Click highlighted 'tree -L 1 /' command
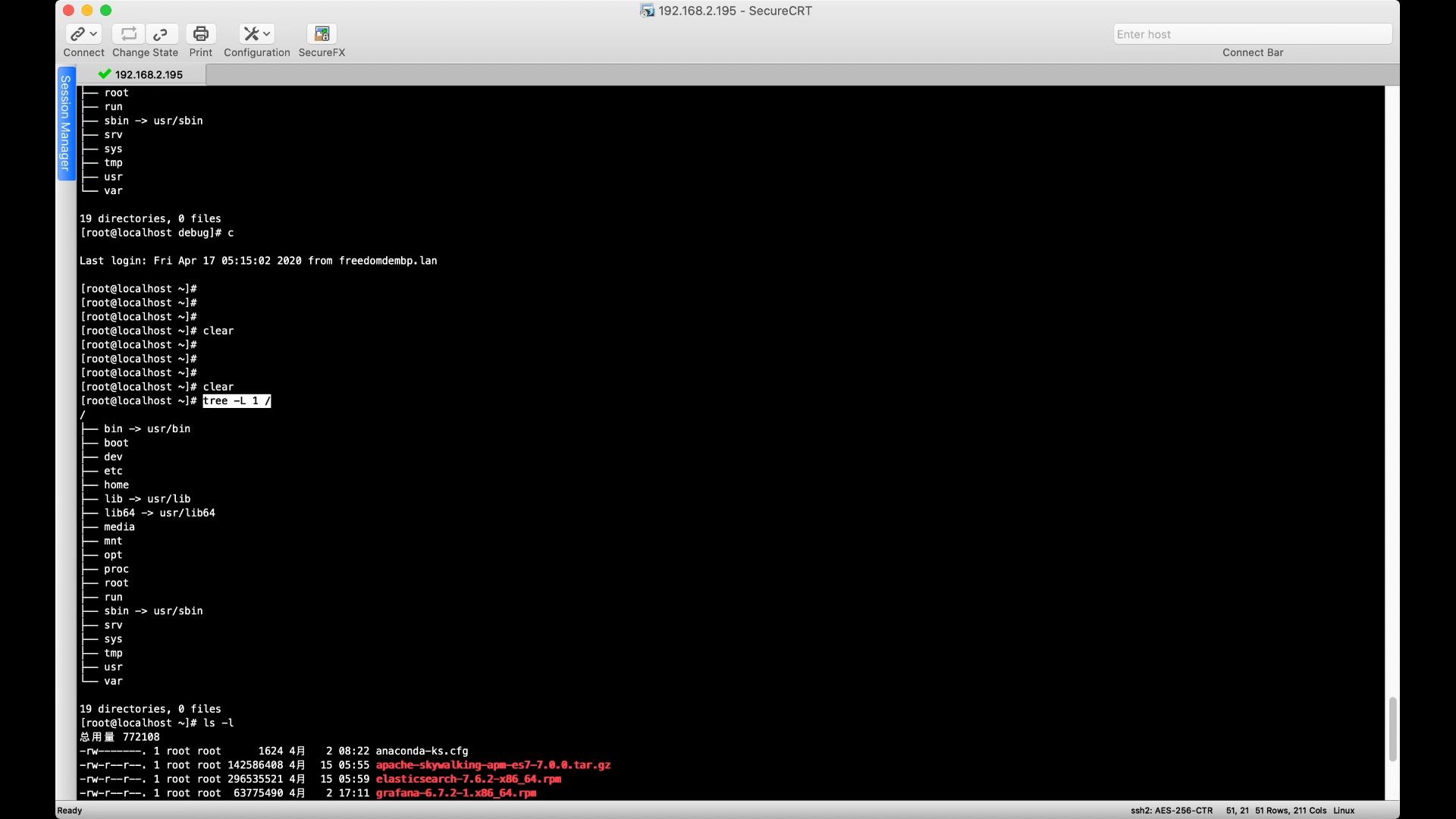This screenshot has width=1456, height=819. [237, 400]
